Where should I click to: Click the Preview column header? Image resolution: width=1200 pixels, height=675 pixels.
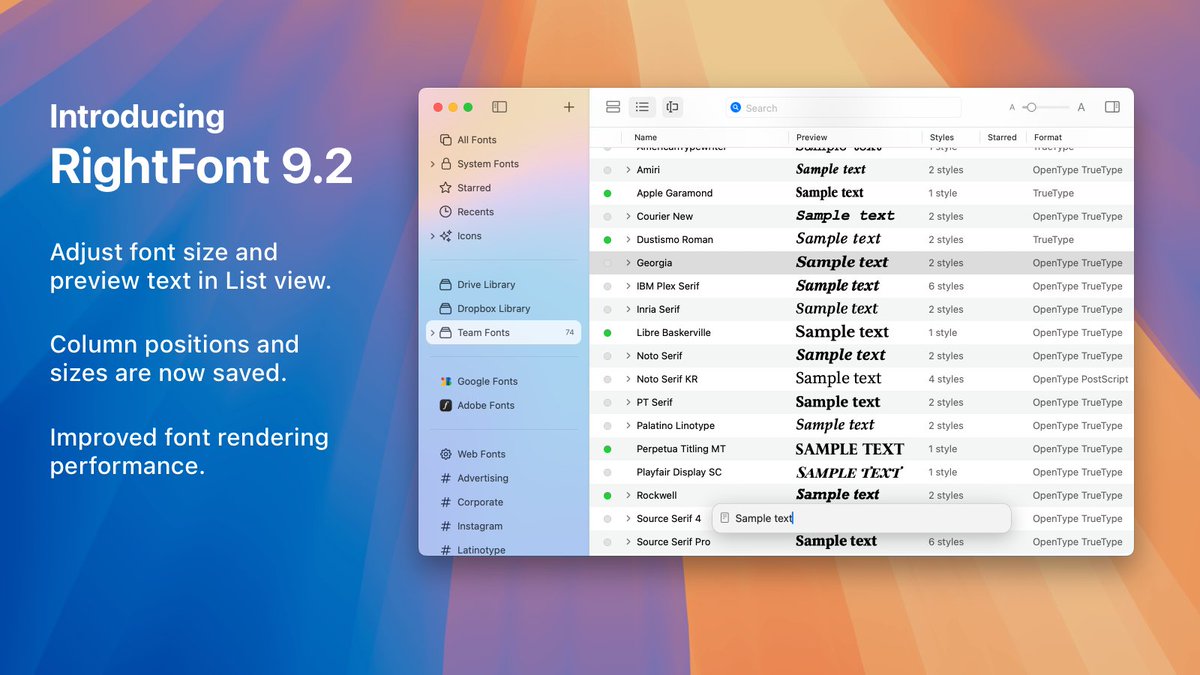[x=812, y=138]
